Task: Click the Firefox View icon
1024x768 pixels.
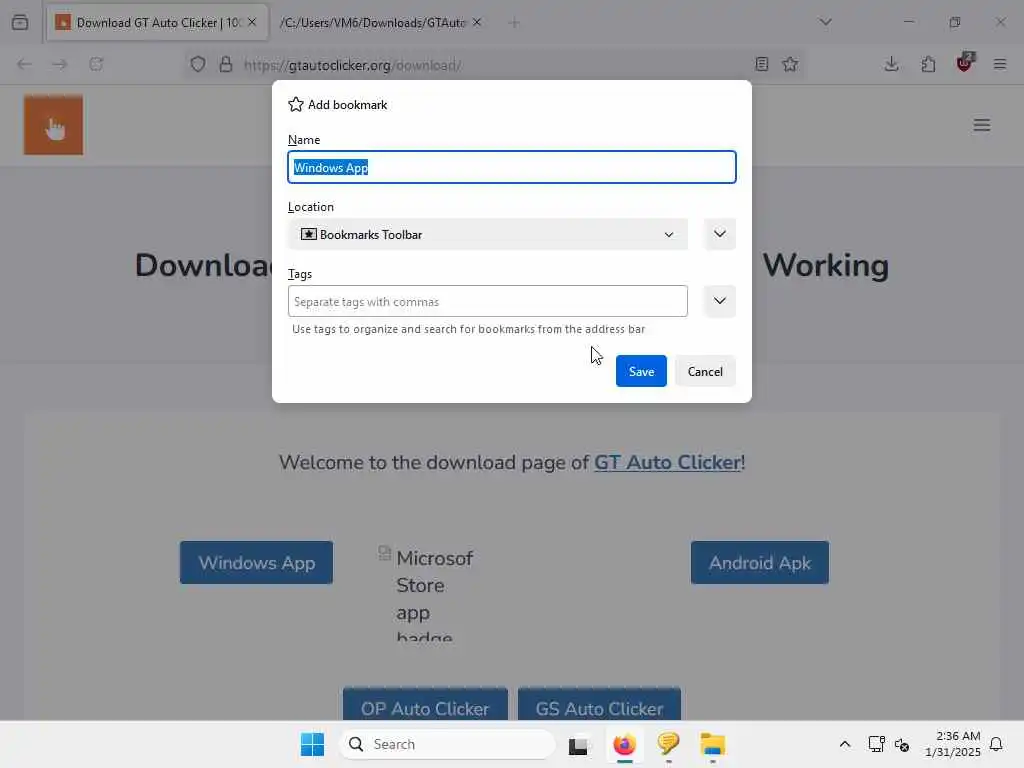Action: tap(20, 22)
